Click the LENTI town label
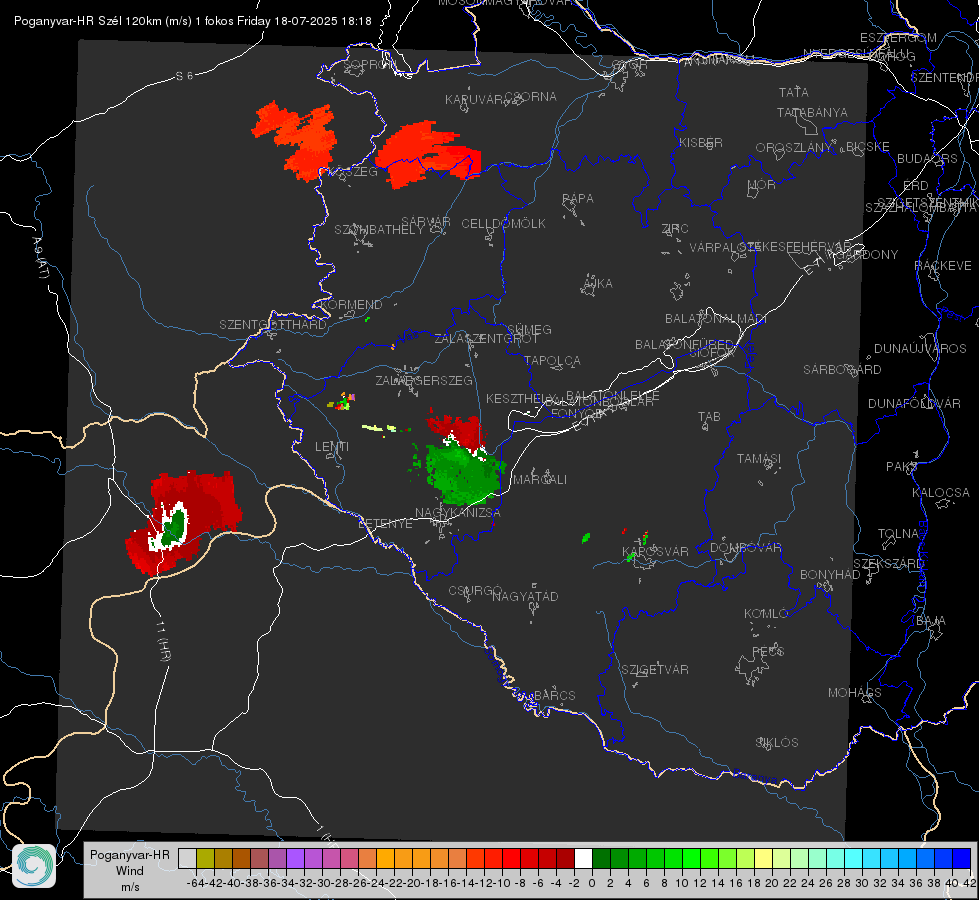The height and width of the screenshot is (900, 979). point(332,447)
